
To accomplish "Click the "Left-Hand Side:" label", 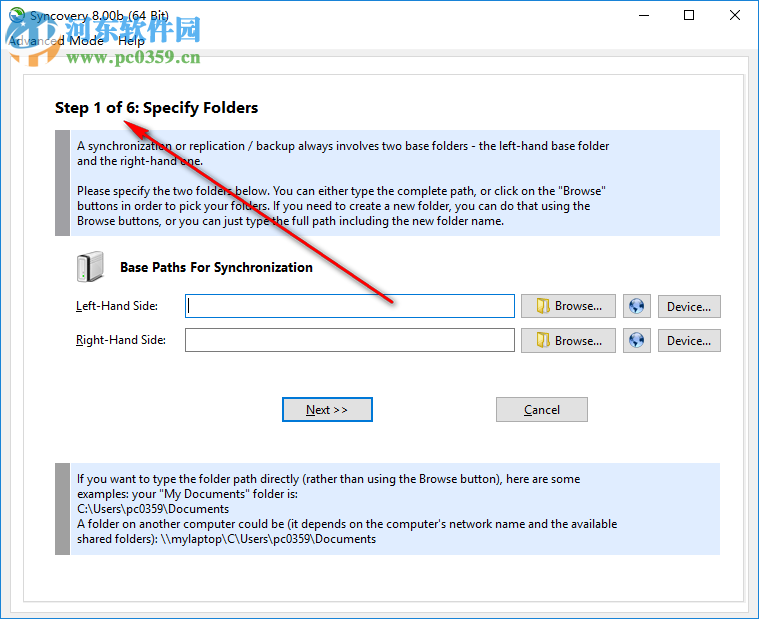I will pyautogui.click(x=117, y=306).
